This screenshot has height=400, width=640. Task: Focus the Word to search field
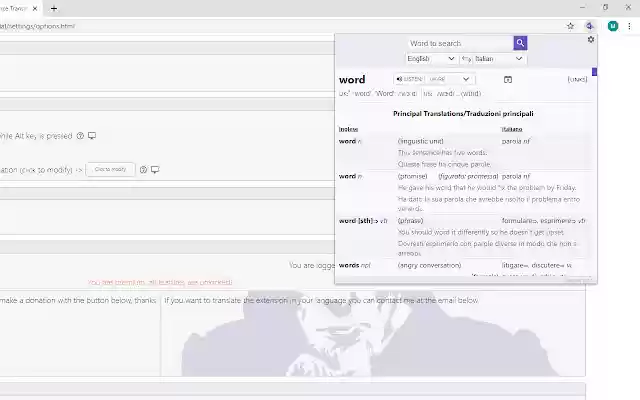461,43
